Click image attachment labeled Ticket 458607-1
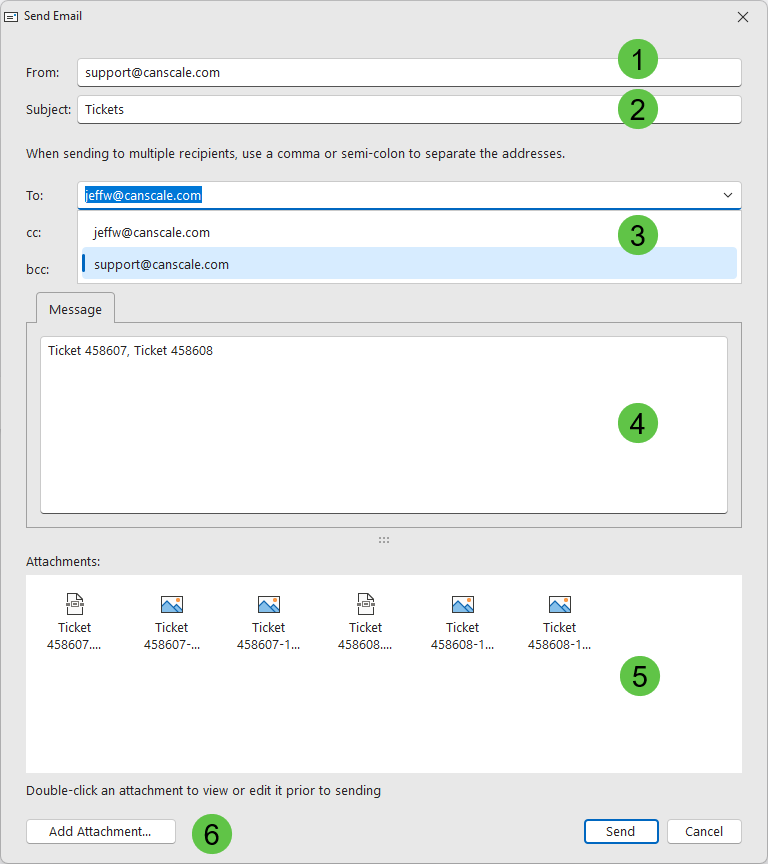Screen dimensions: 768x864 [x=268, y=604]
